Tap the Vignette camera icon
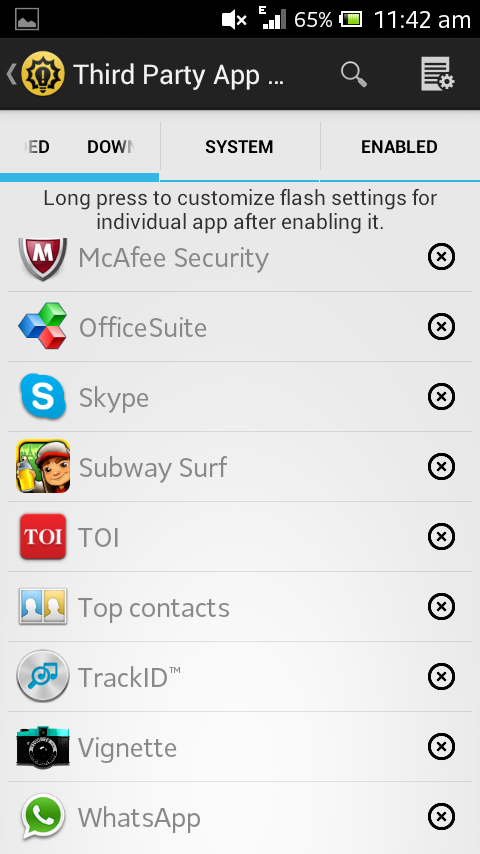480x854 pixels. pos(43,746)
